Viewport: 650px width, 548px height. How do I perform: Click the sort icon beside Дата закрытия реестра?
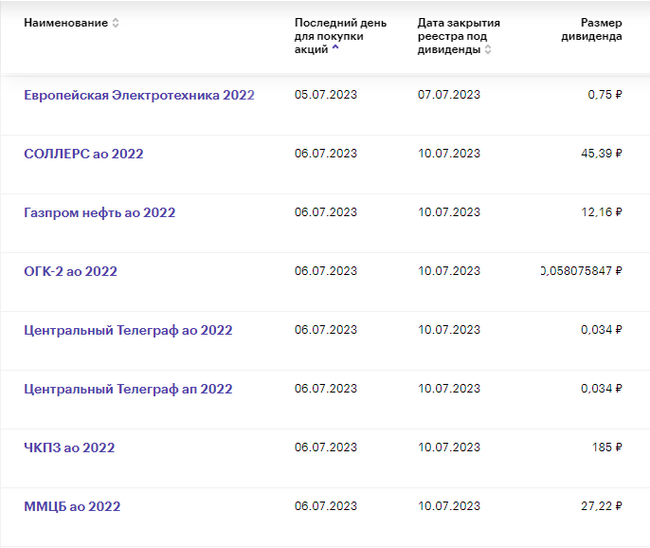(x=488, y=49)
